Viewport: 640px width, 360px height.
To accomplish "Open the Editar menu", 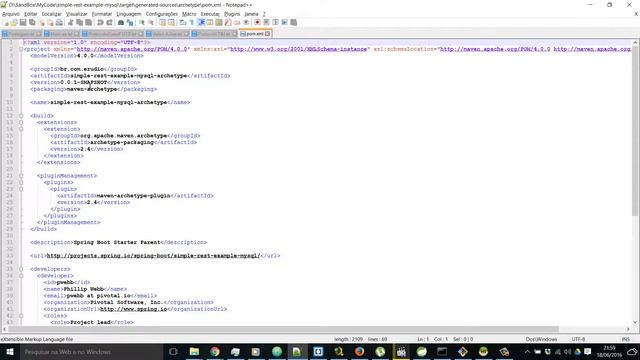I will (31, 14).
